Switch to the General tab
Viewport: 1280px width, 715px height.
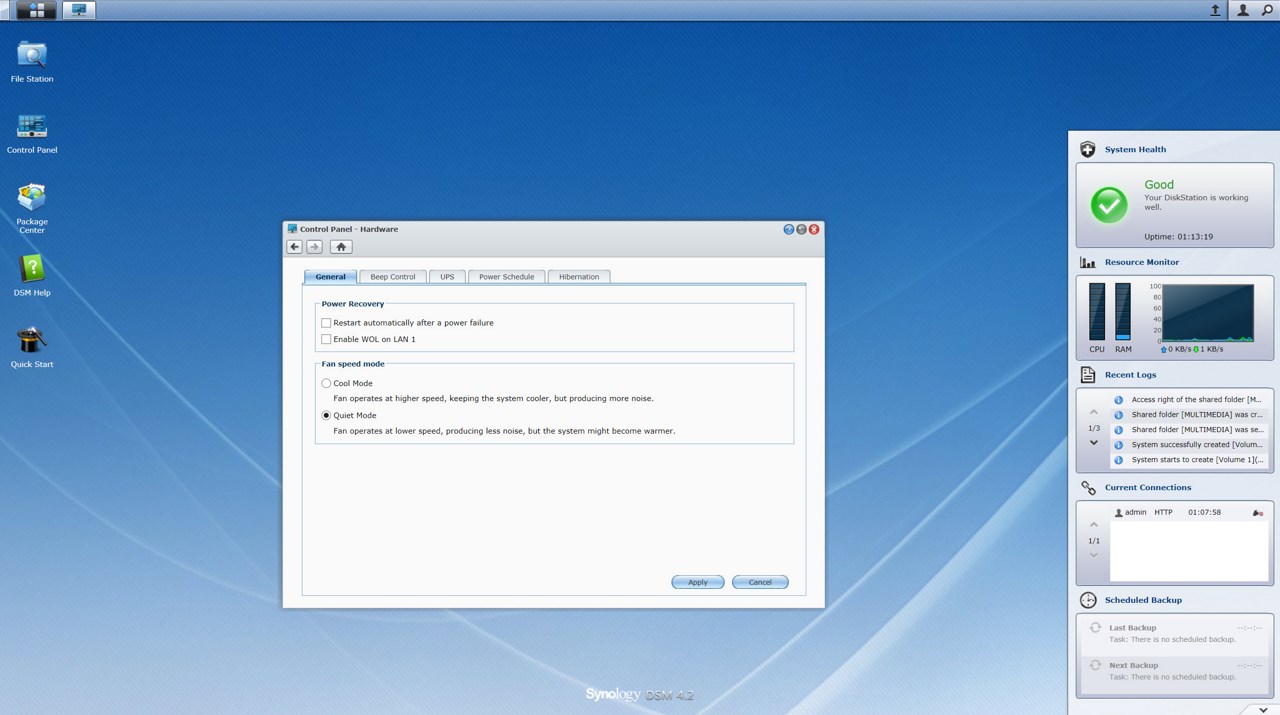coord(330,276)
